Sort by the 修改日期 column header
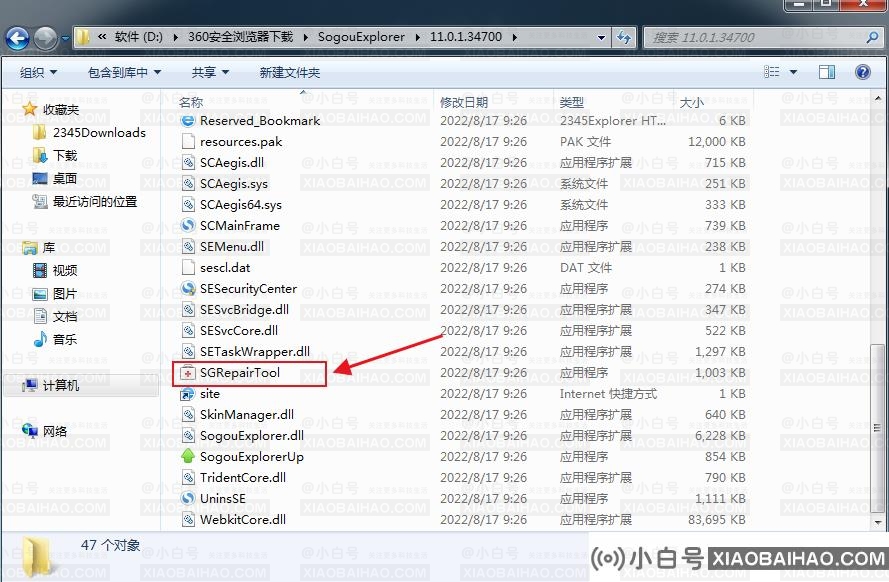The image size is (889, 582). pyautogui.click(x=464, y=103)
